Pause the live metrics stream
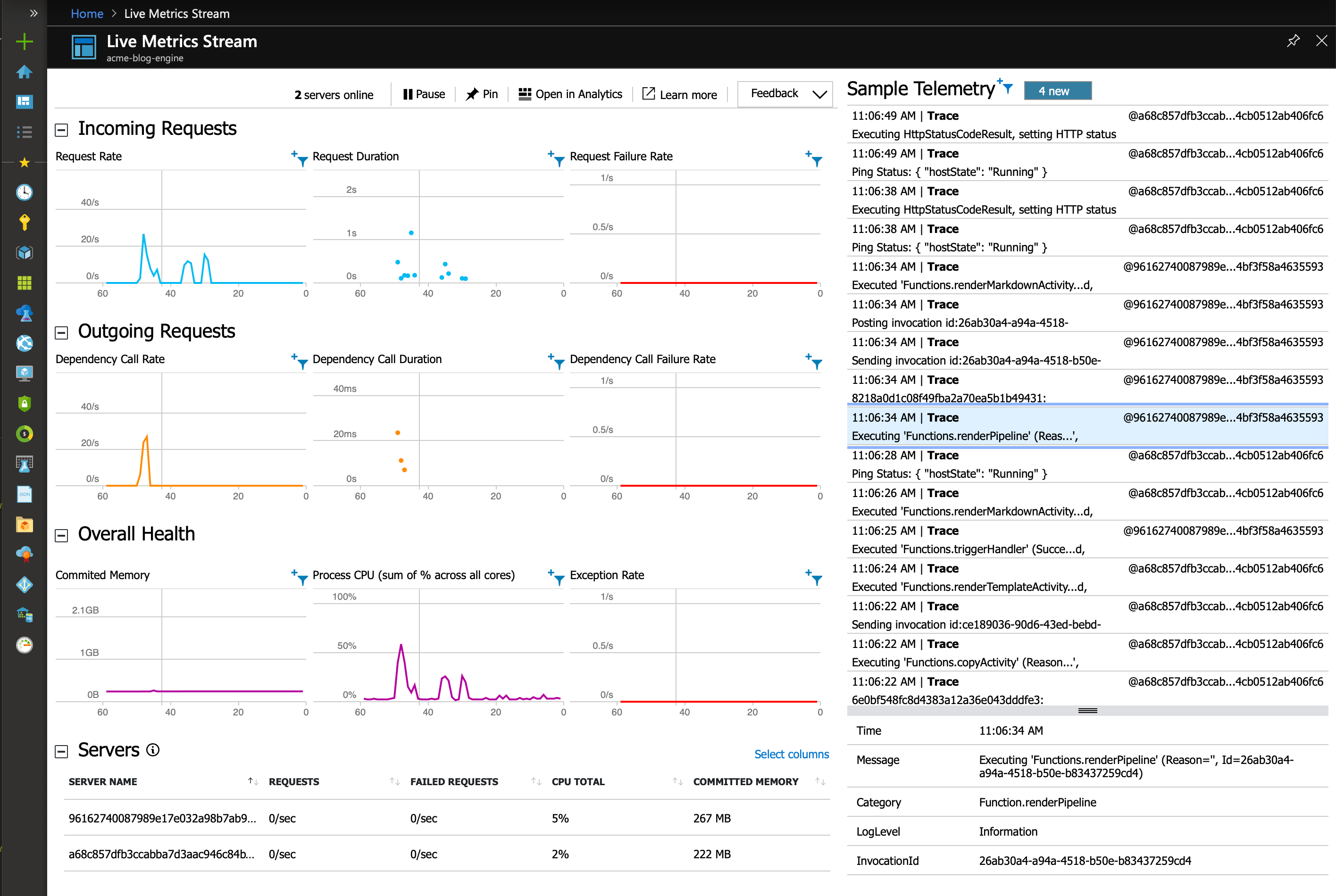The image size is (1336, 896). tap(424, 94)
